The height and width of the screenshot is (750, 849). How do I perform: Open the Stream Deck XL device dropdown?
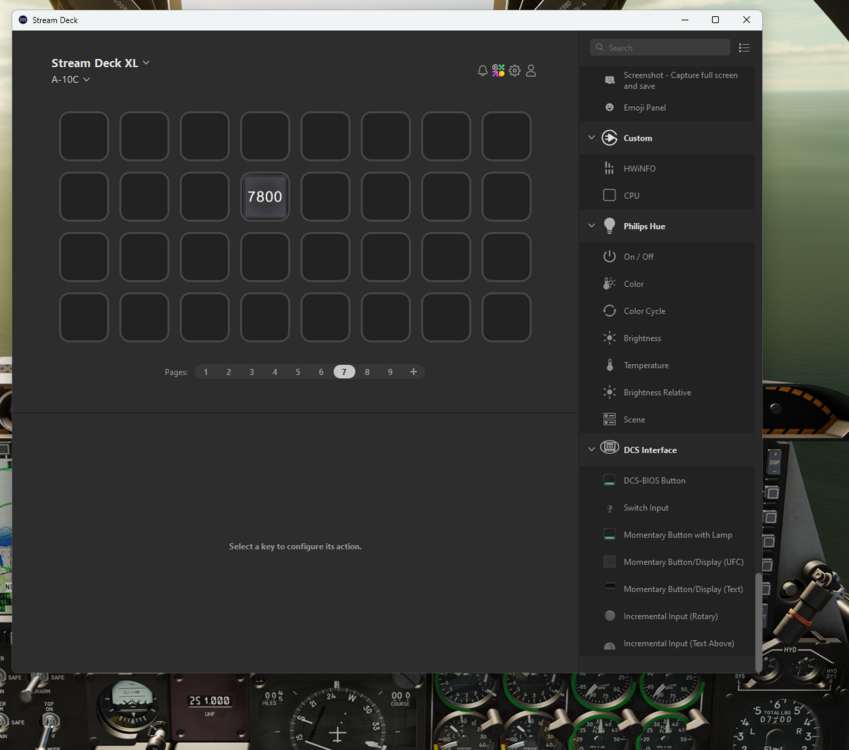tap(101, 63)
